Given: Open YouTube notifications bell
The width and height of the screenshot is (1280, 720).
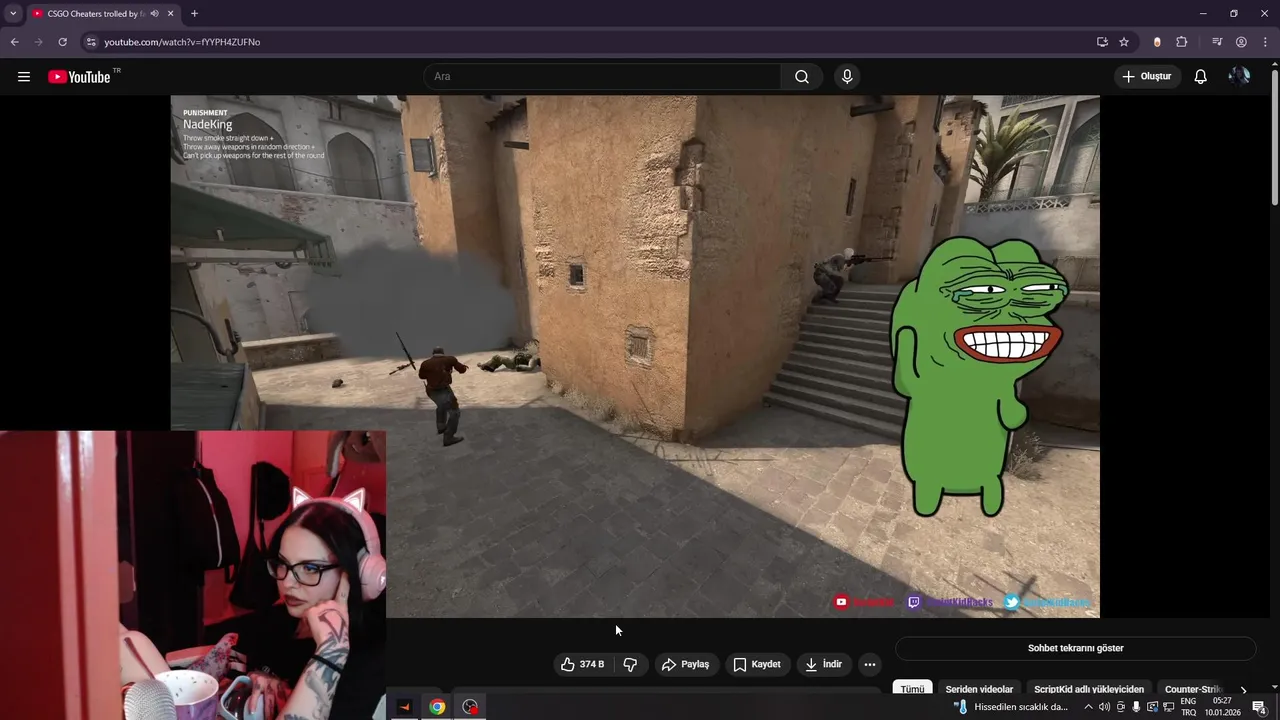Looking at the screenshot, I should click(1201, 77).
